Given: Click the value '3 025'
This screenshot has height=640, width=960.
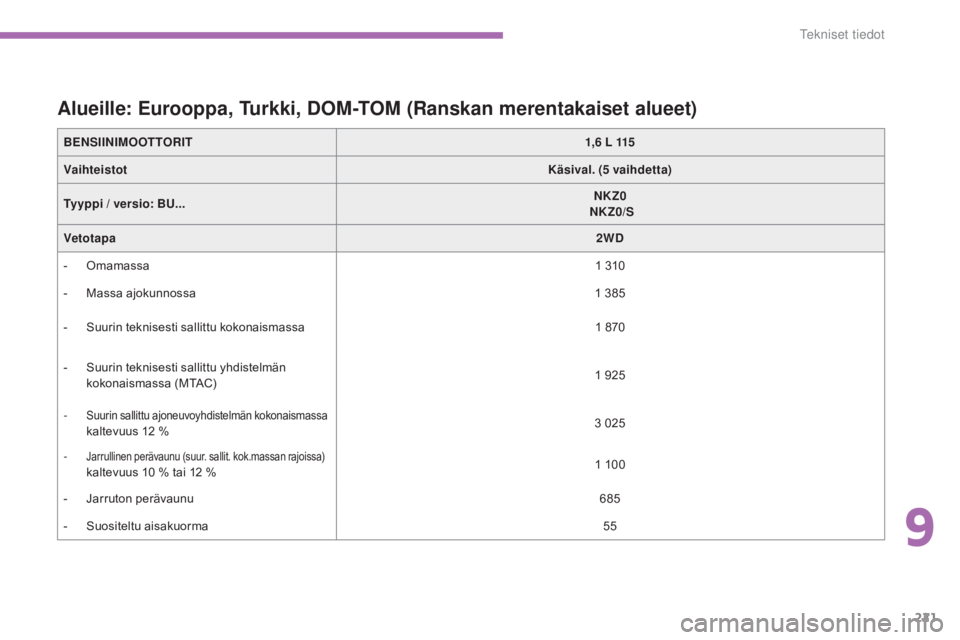Looking at the screenshot, I should pyautogui.click(x=610, y=423).
